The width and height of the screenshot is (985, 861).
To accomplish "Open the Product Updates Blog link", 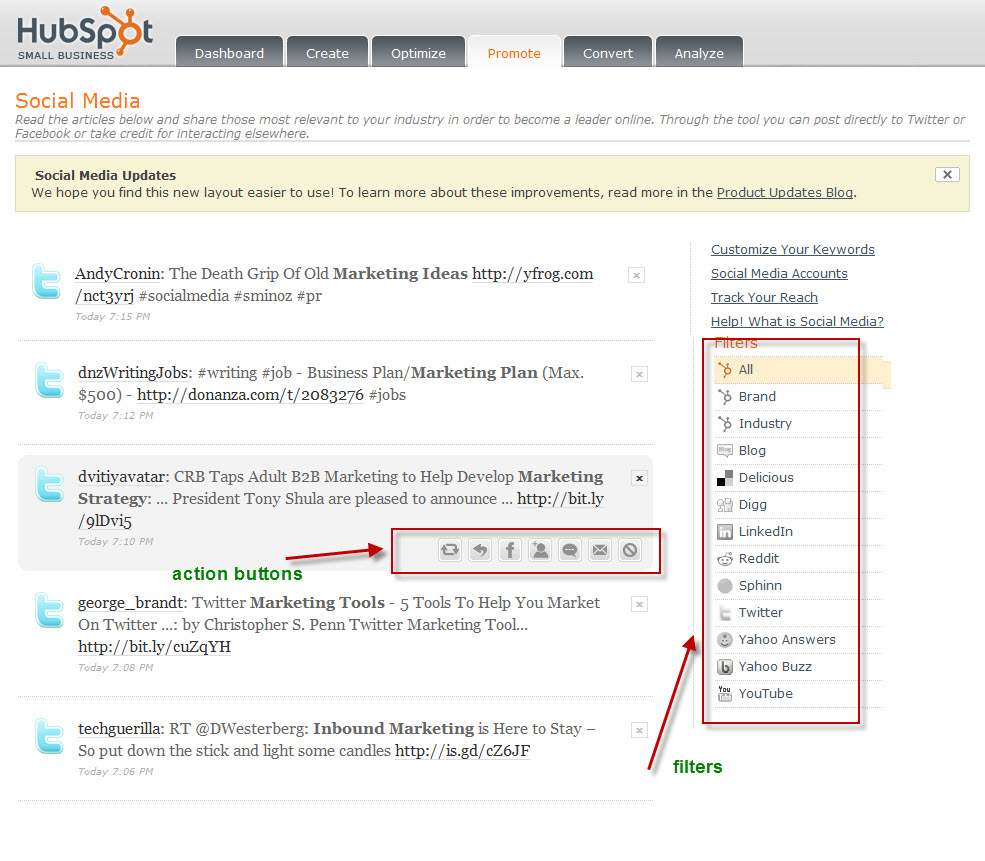I will coord(785,193).
